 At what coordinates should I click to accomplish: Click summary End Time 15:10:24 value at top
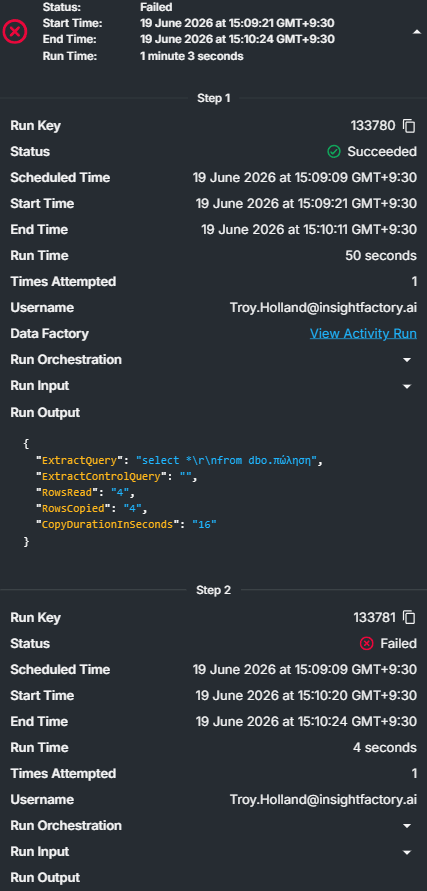tap(237, 40)
